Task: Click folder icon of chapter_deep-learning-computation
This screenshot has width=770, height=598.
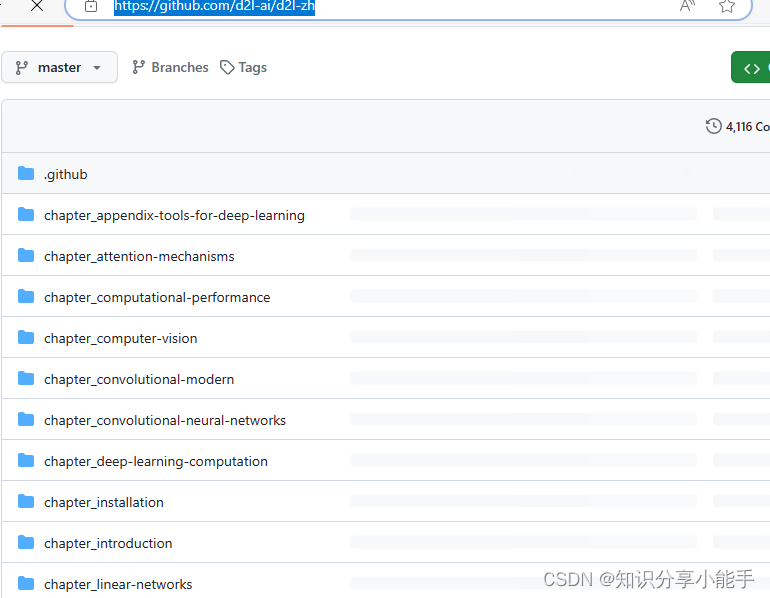Action: click(26, 460)
